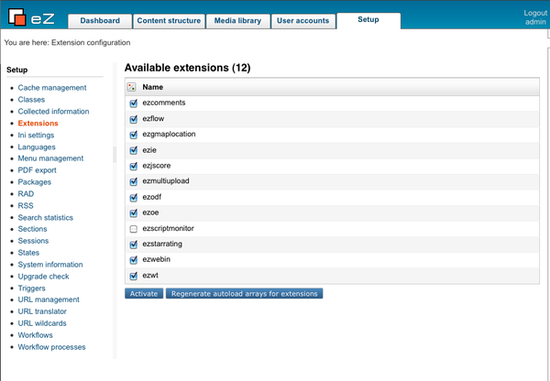Go to User accounts tab

[303, 21]
